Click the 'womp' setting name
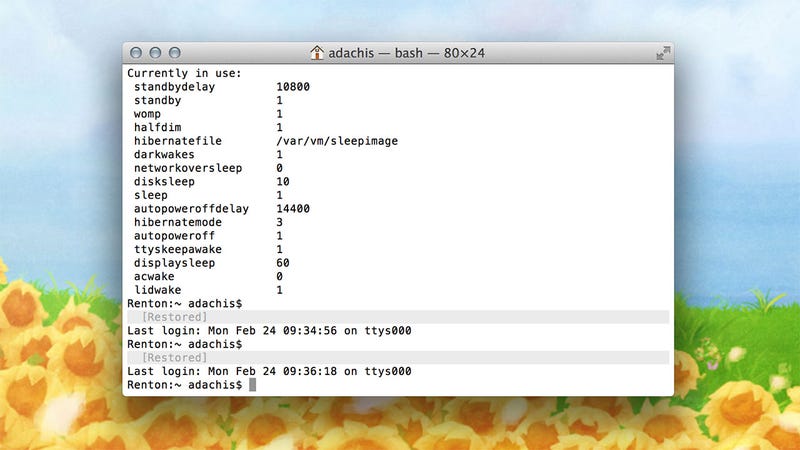The width and height of the screenshot is (800, 450). click(147, 114)
